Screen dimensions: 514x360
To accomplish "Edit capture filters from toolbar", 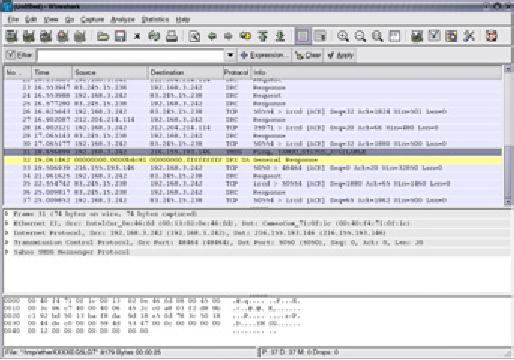I will [417, 36].
